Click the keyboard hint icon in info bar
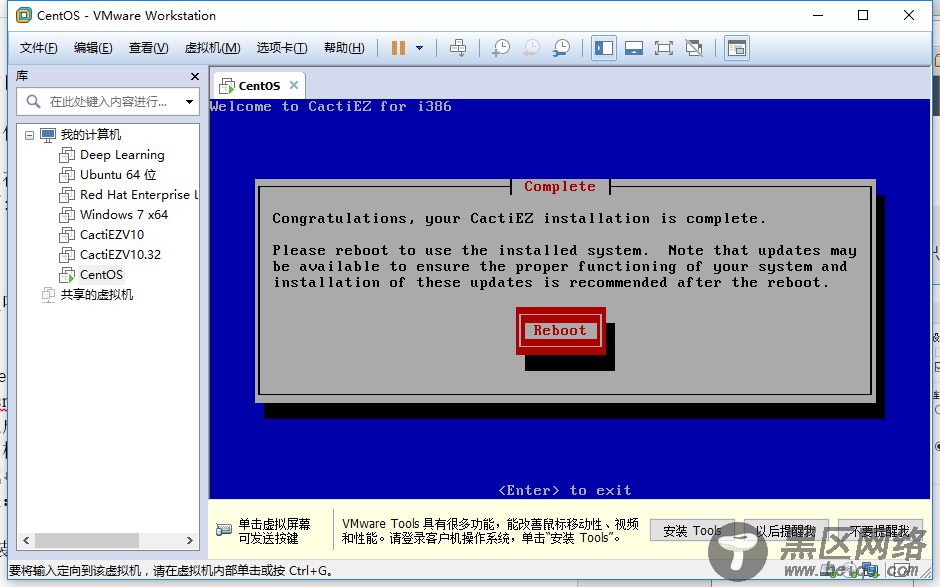The height and width of the screenshot is (587, 940). 224,530
